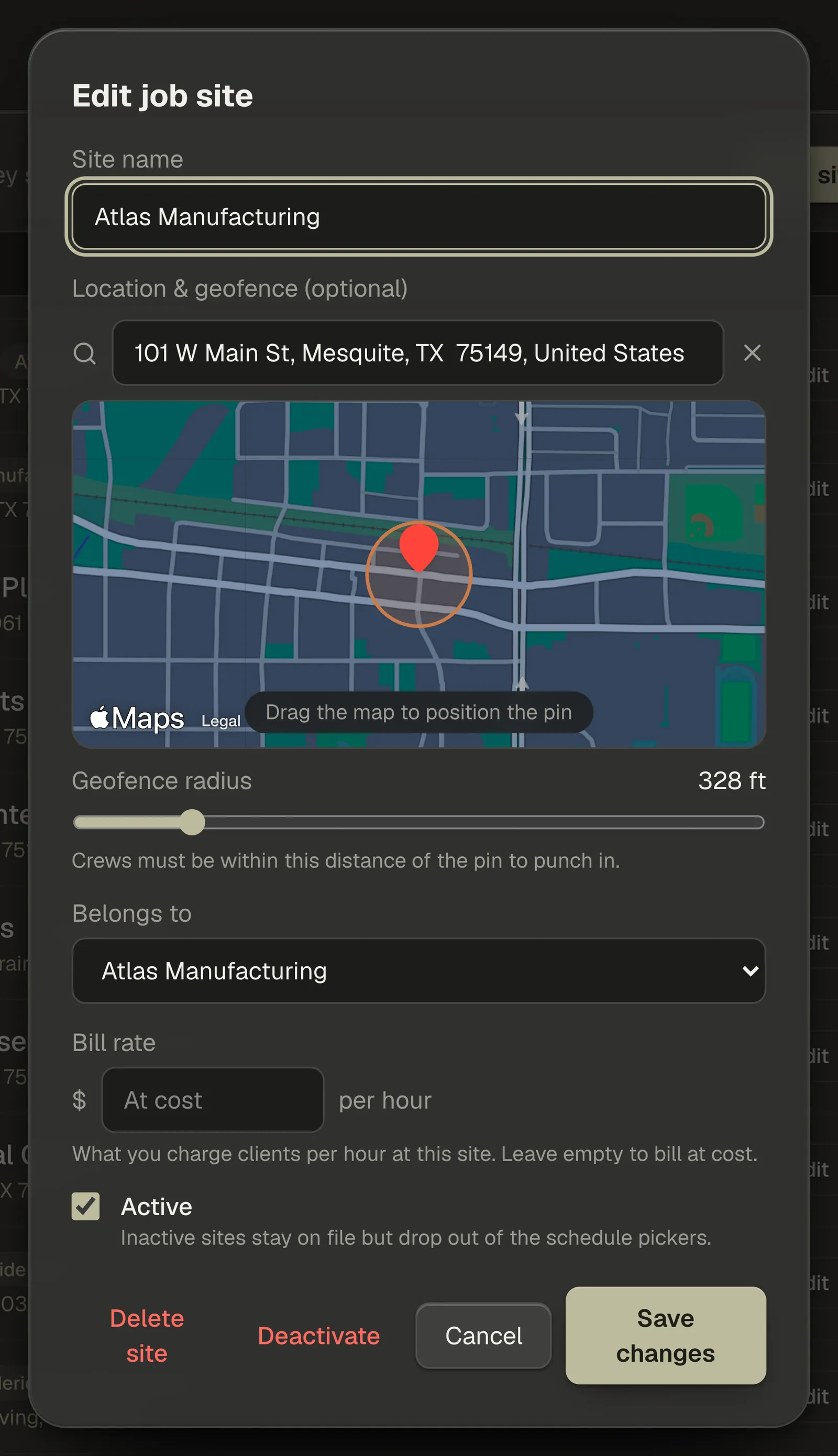Click the Edit job site heading
Viewport: 838px width, 1456px height.
pyautogui.click(x=163, y=95)
